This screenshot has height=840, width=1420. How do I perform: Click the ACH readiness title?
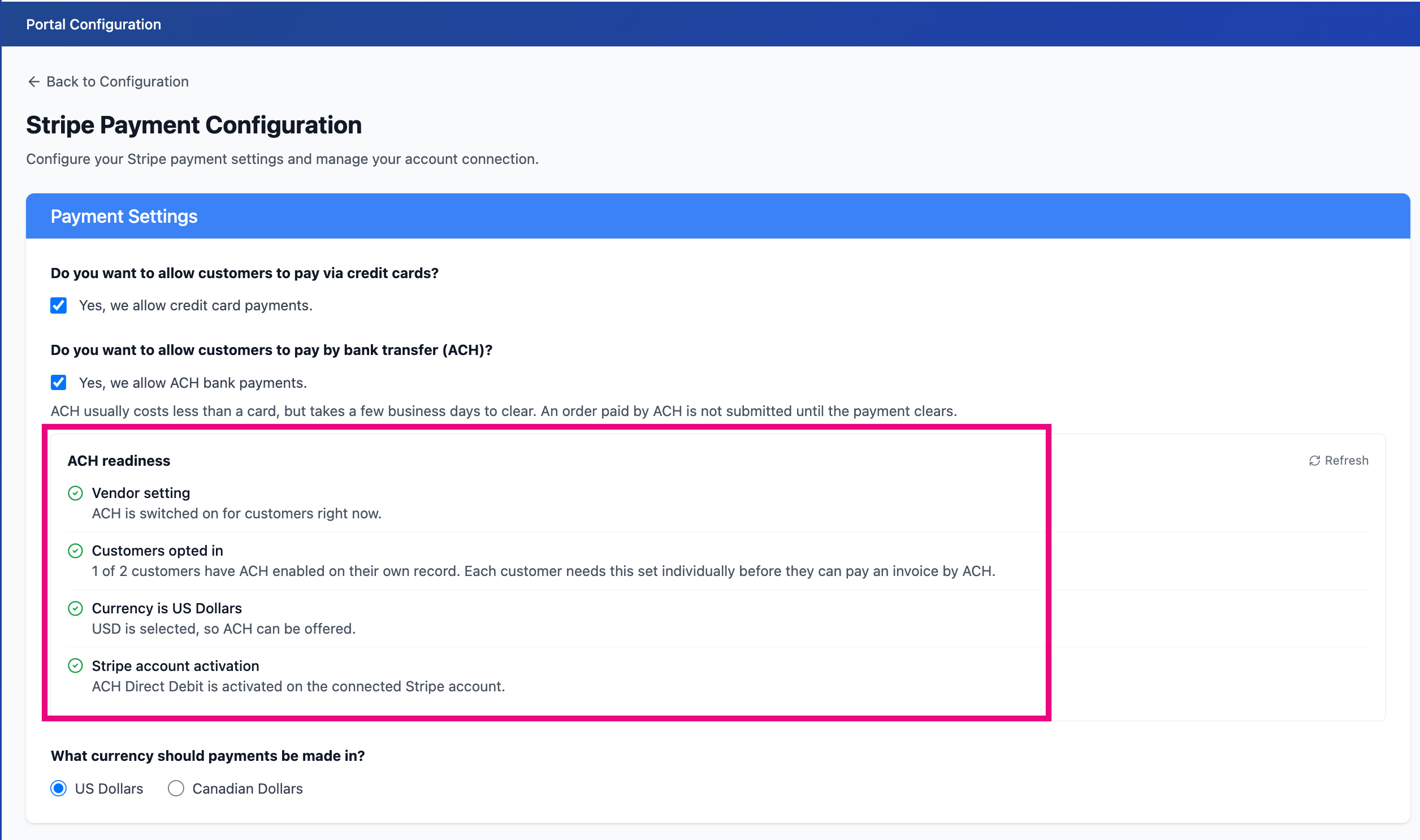tap(119, 461)
